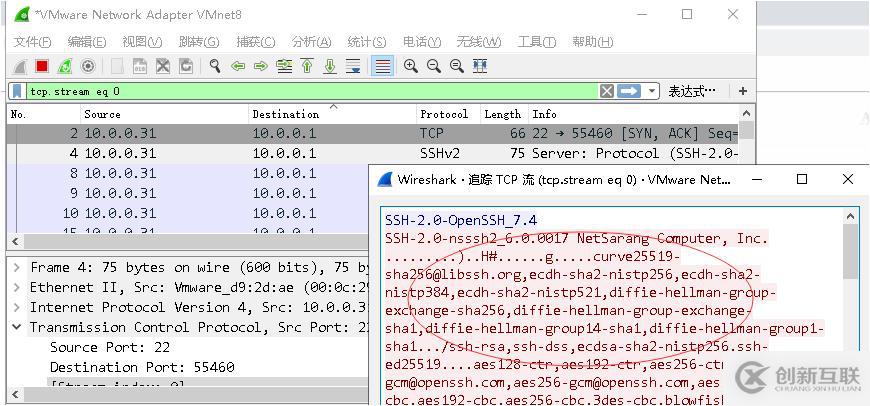870x406 pixels.
Task: Stop the running capture with the red square
Action: [x=42, y=67]
